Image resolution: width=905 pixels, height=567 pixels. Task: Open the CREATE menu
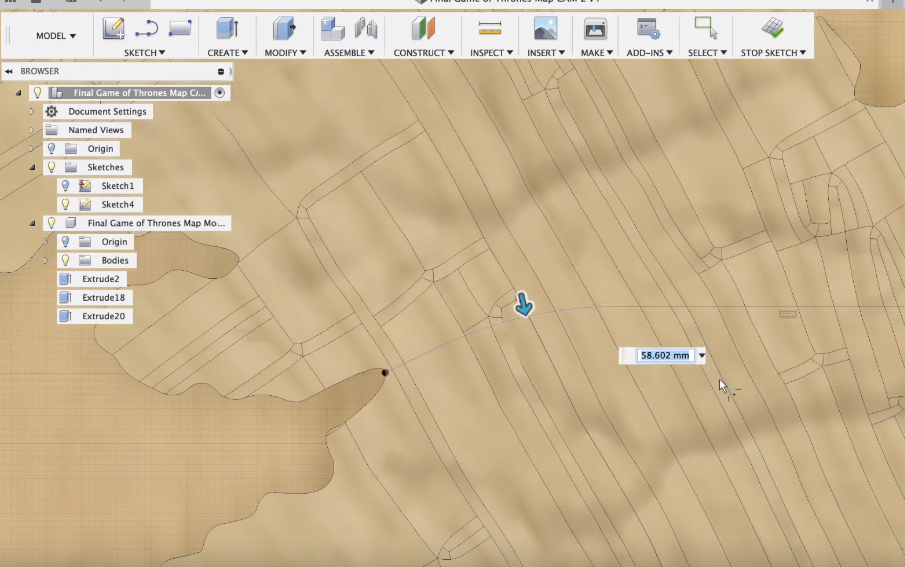click(x=227, y=53)
